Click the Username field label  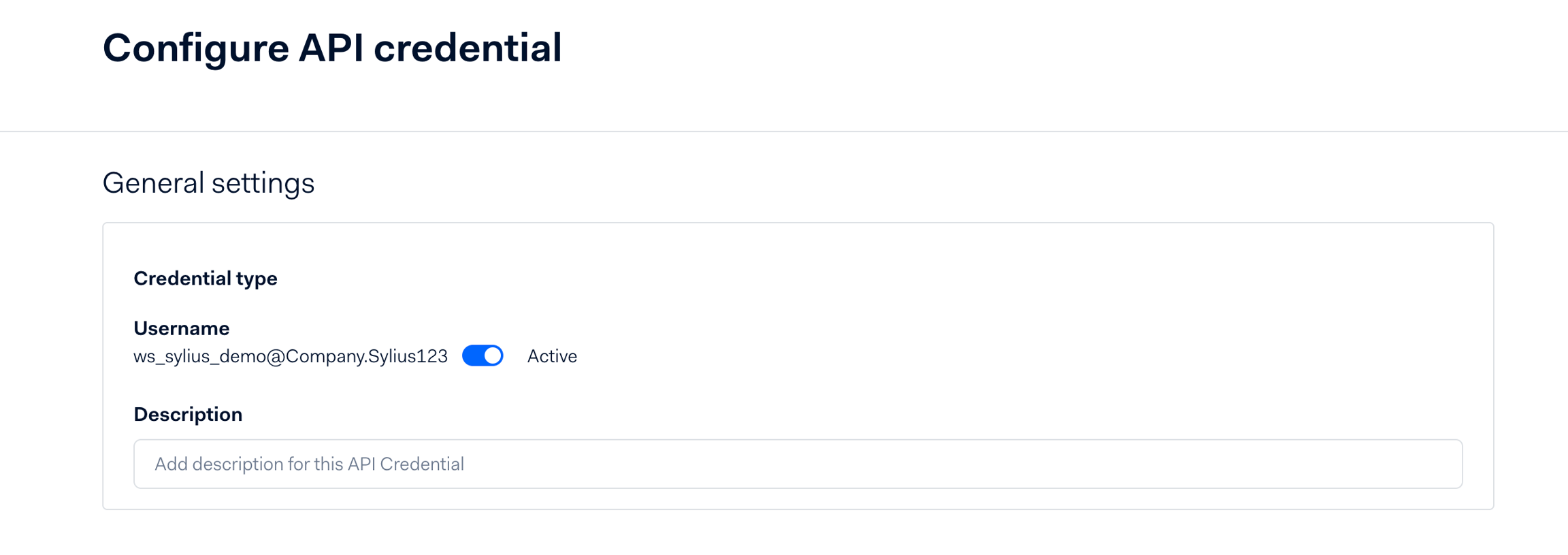tap(181, 328)
